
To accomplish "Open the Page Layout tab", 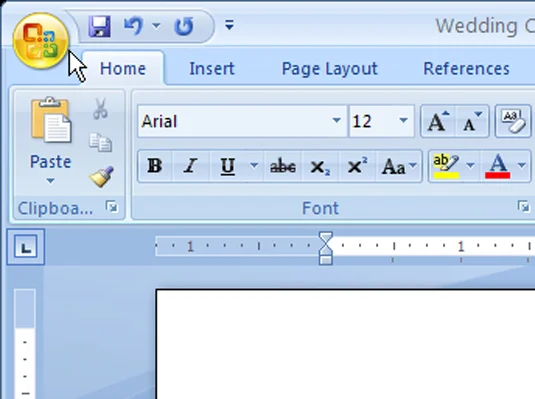I will [330, 69].
